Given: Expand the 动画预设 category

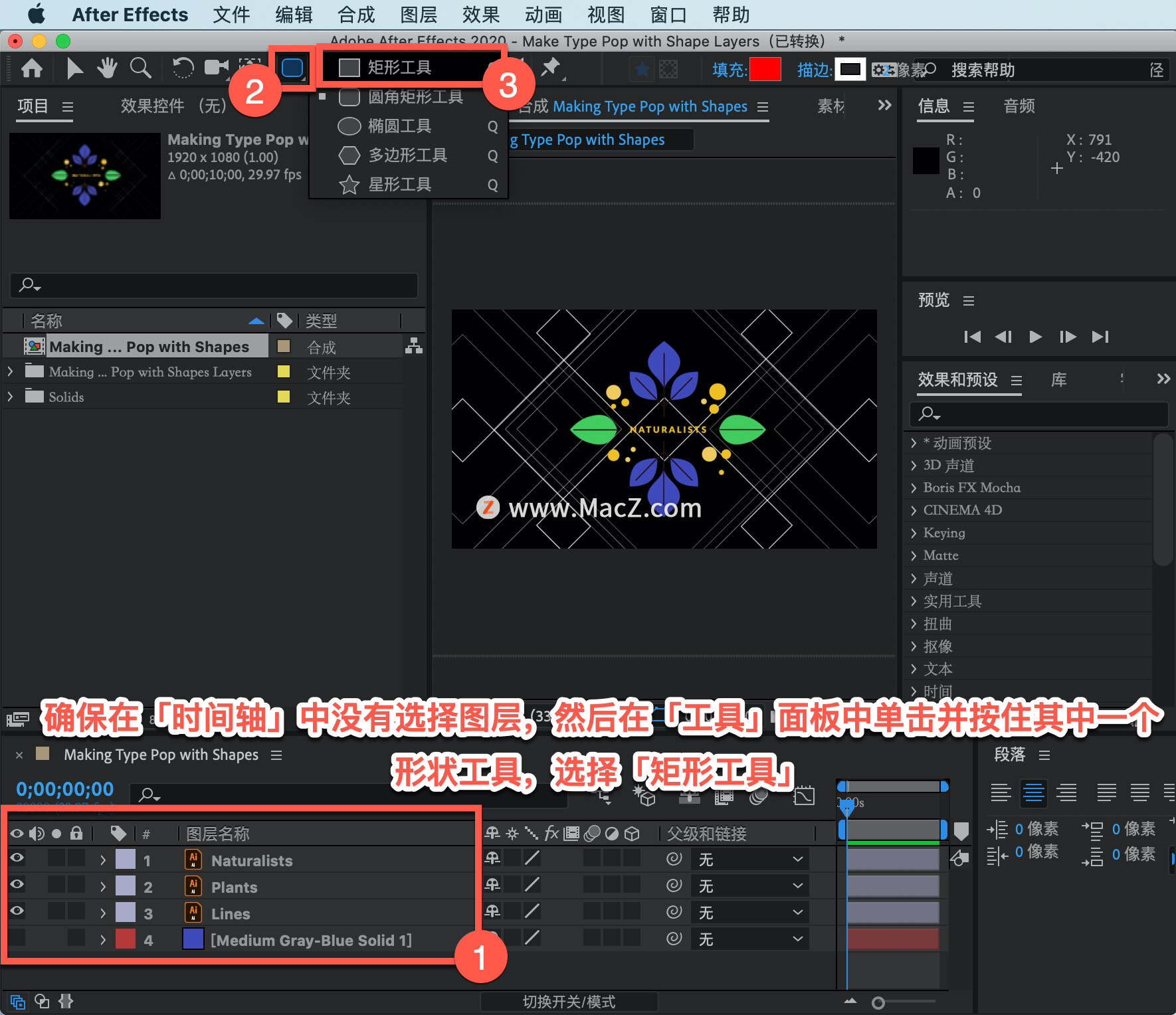Looking at the screenshot, I should [914, 443].
